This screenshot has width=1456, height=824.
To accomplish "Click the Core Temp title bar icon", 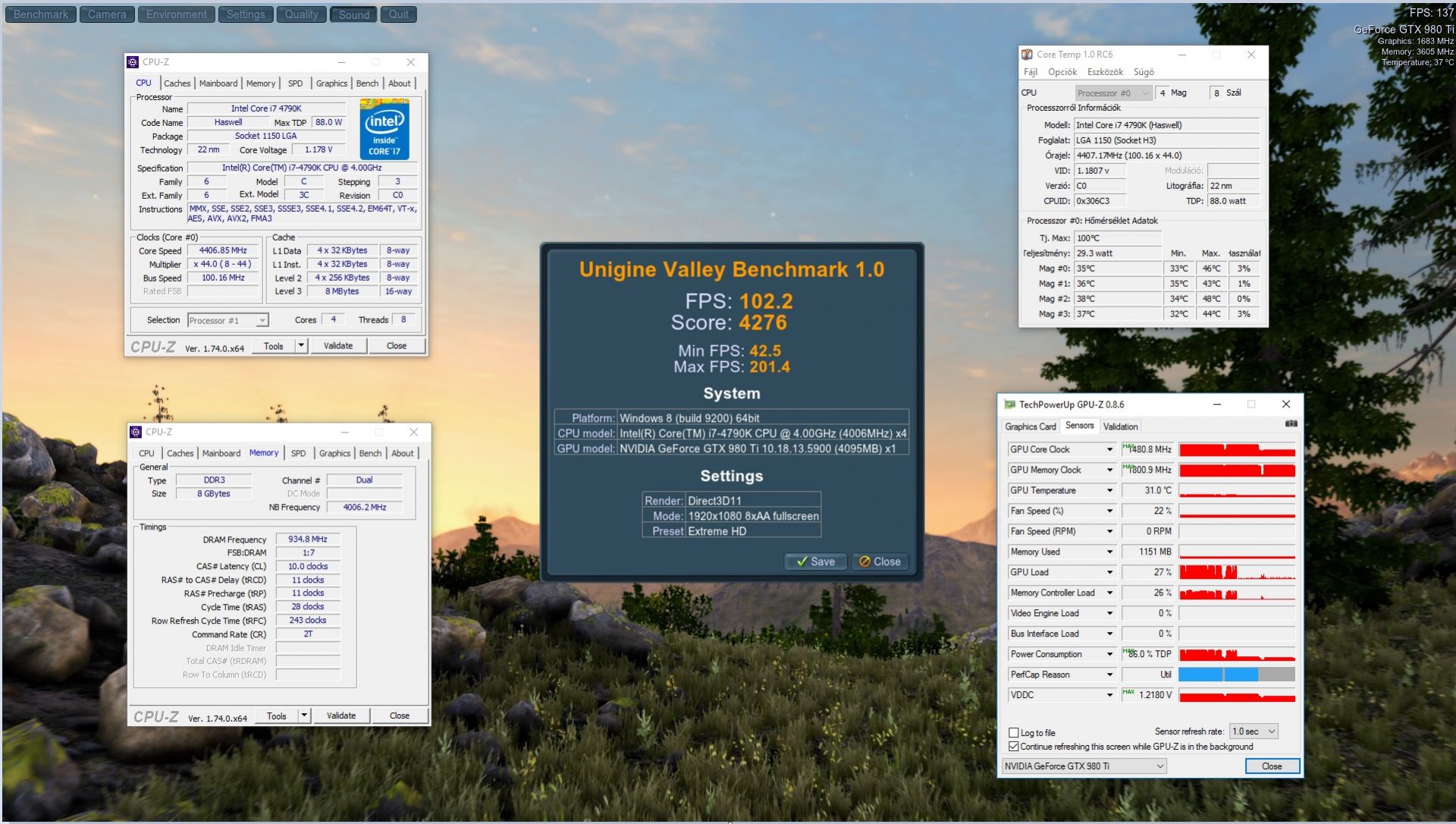I will (1027, 55).
